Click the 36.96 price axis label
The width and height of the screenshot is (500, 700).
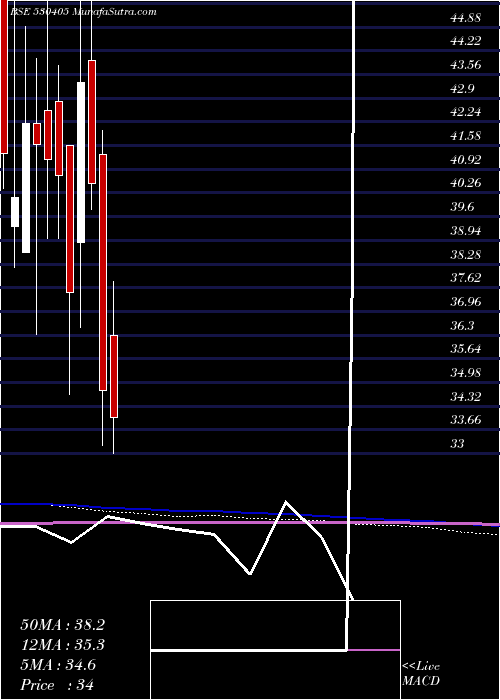tap(466, 302)
